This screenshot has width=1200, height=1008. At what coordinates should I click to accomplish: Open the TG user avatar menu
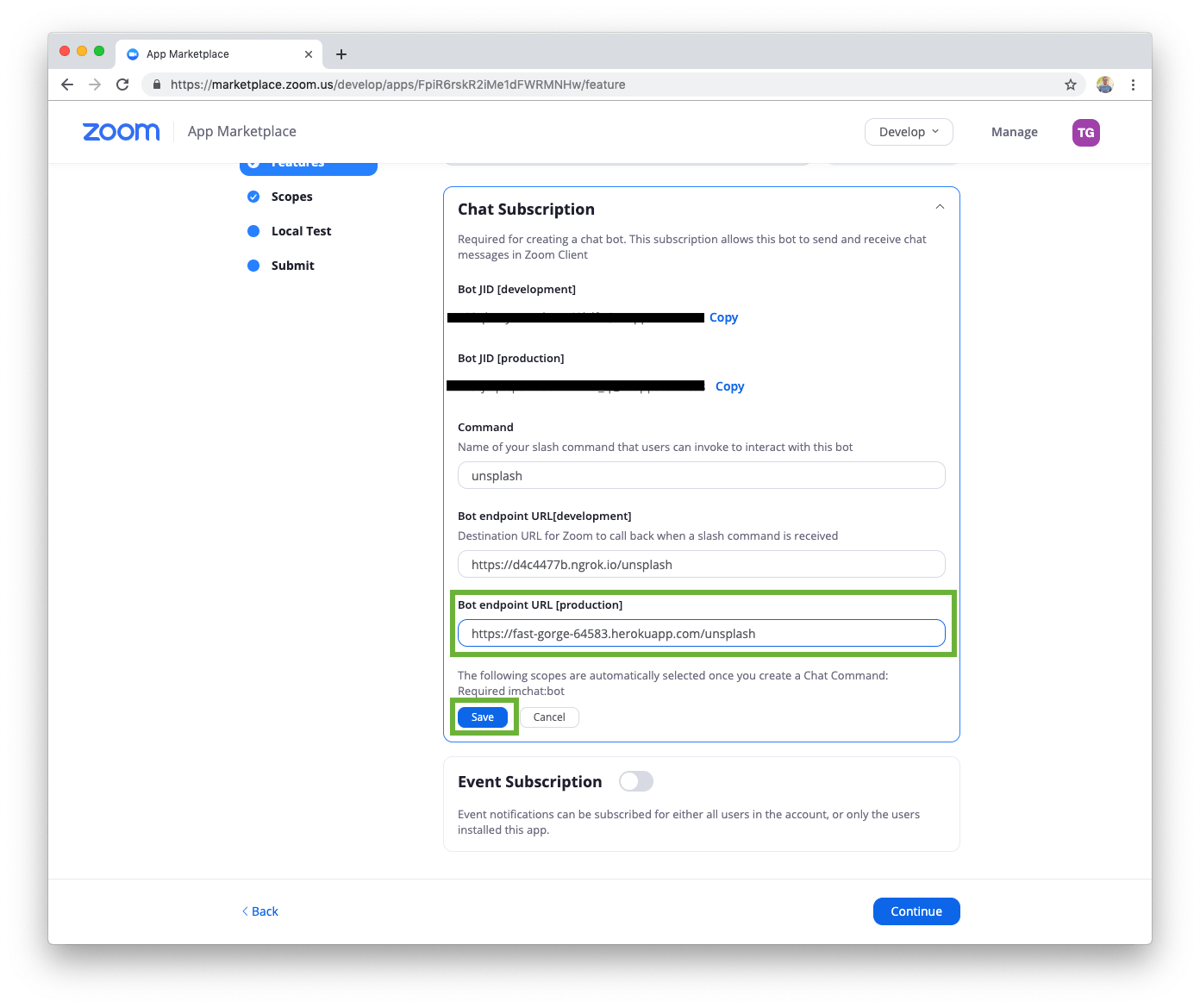[1086, 133]
